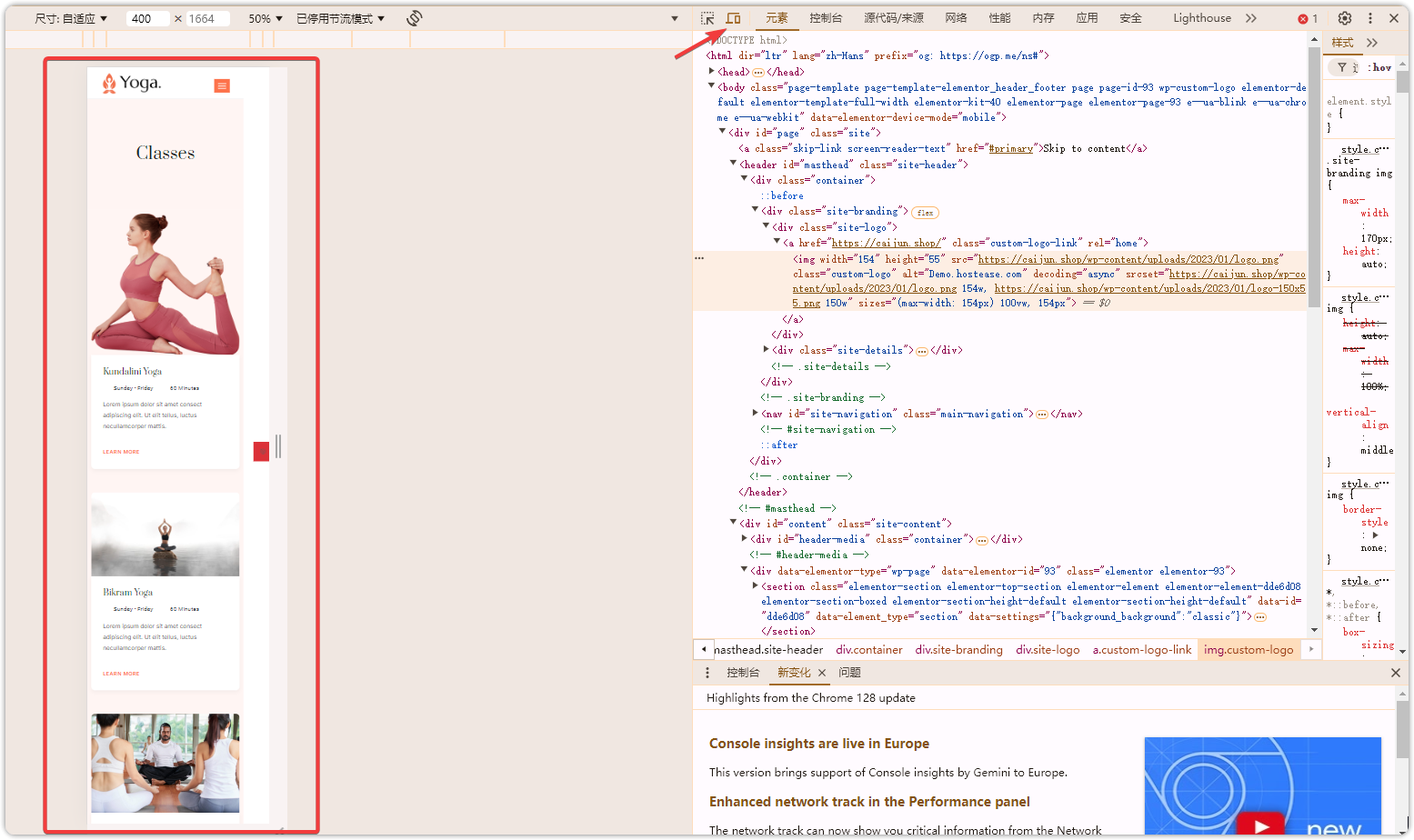
Task: Select img.custom-logo breadcrumb
Action: (x=1249, y=650)
